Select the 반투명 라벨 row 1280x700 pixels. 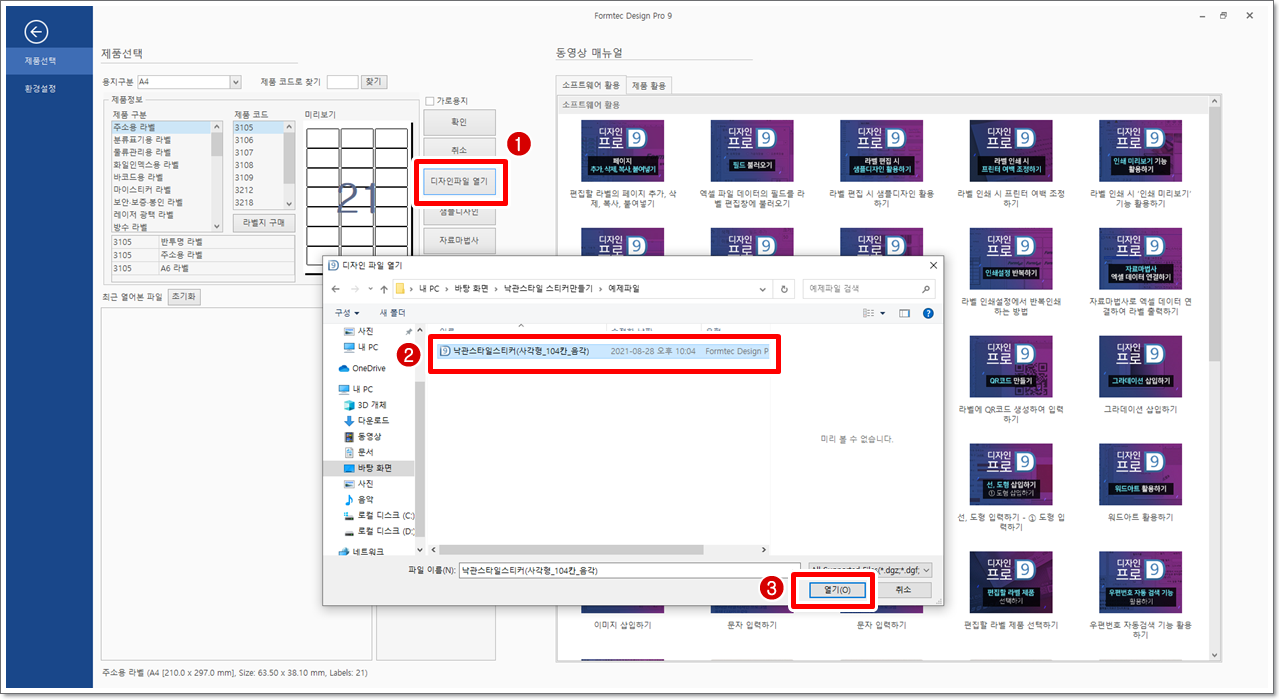[x=203, y=242]
